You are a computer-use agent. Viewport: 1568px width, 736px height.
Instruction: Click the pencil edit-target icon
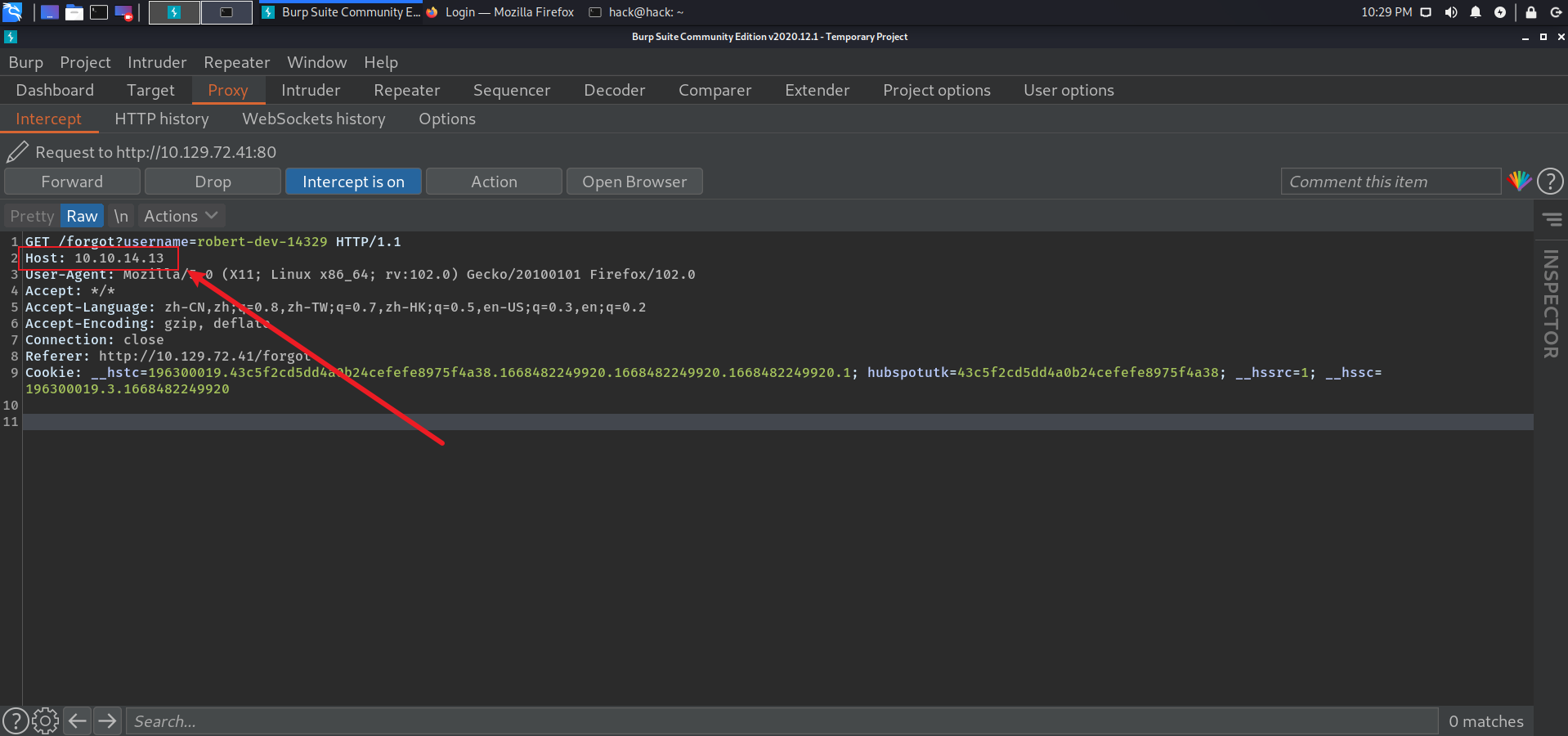point(17,151)
